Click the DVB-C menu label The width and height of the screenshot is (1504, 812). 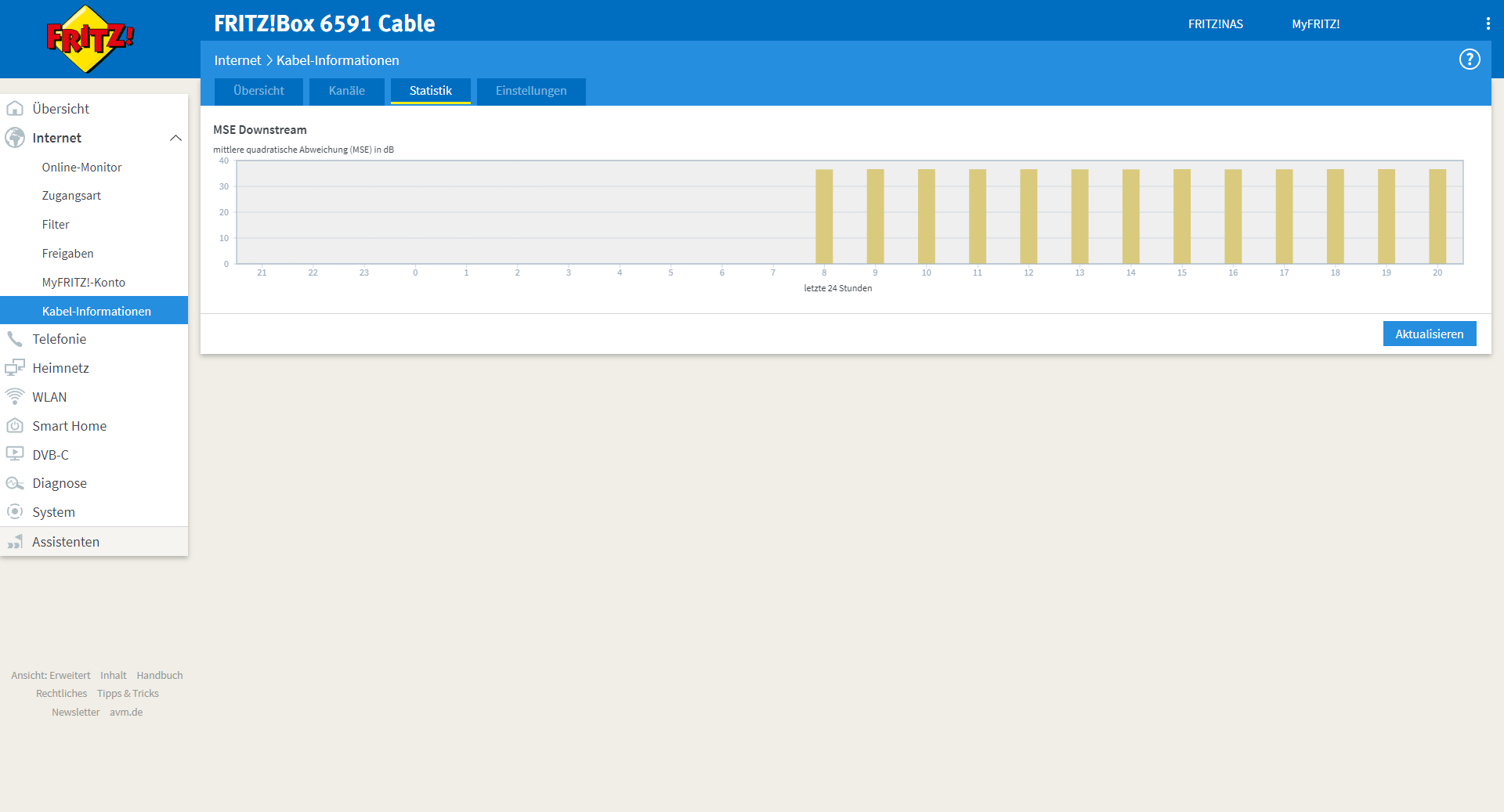coord(51,455)
